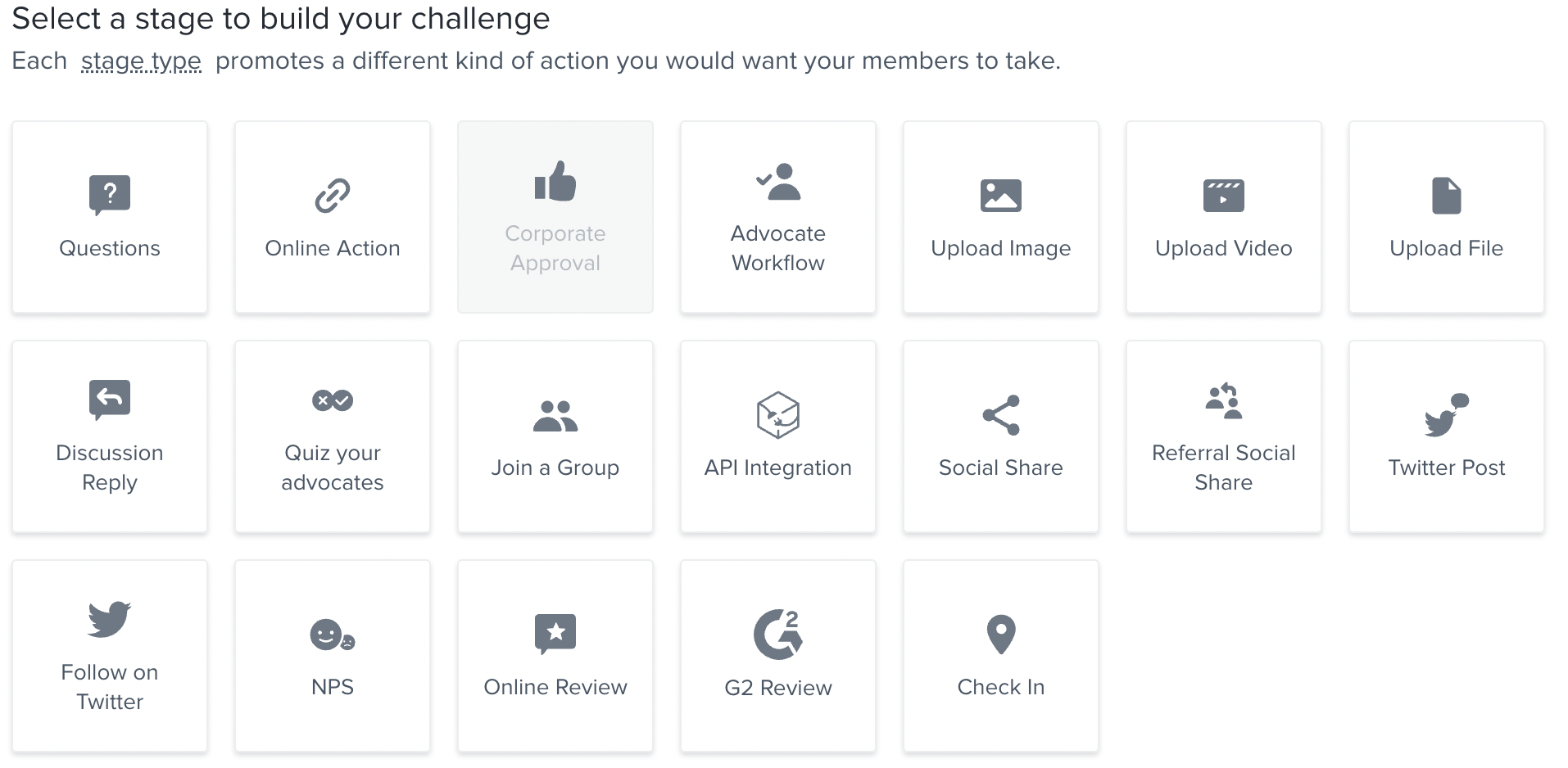Choose the Referral Social Share icon
The image size is (1568, 768).
(x=1224, y=400)
